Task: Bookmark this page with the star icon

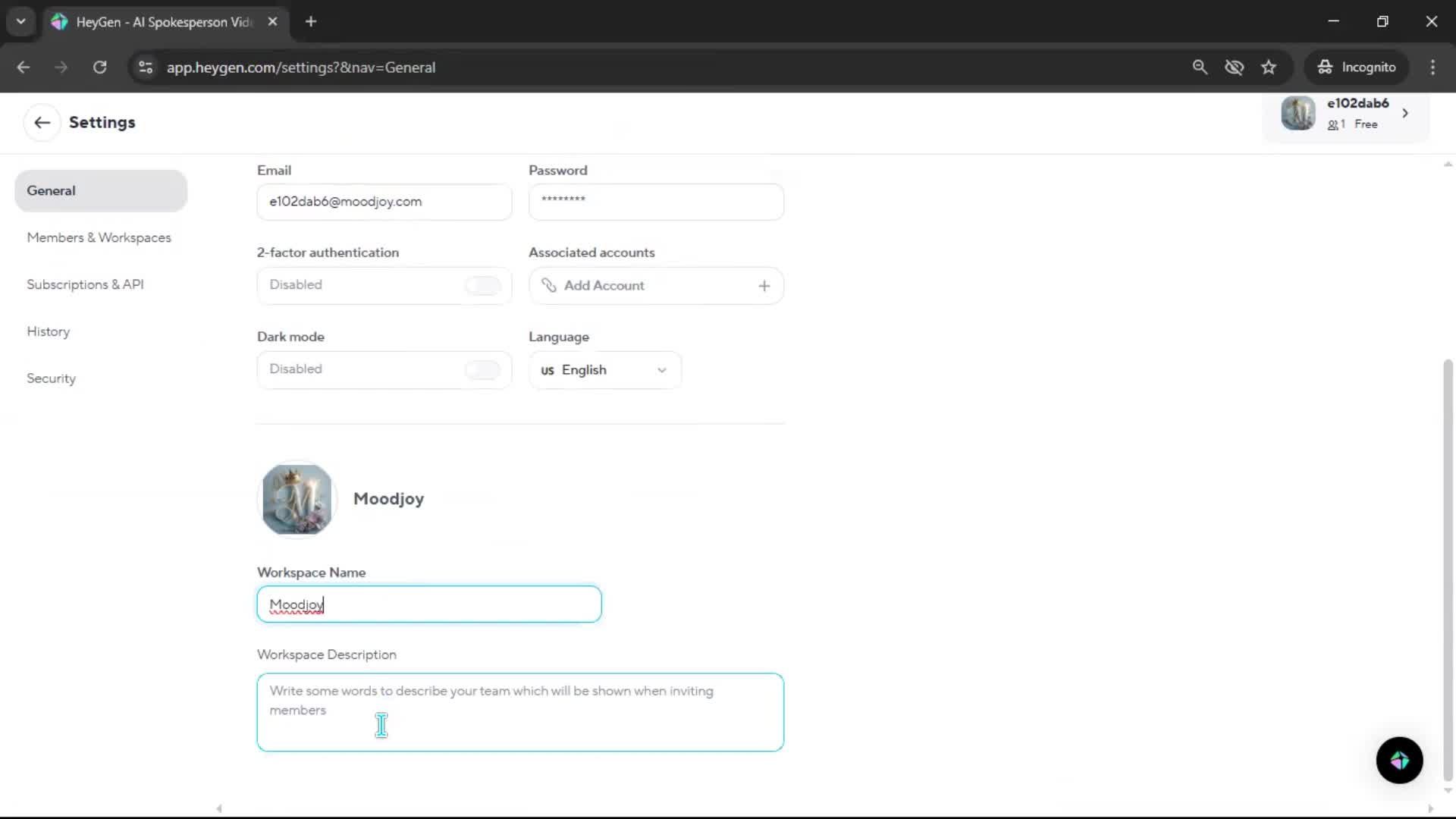Action: (x=1269, y=67)
